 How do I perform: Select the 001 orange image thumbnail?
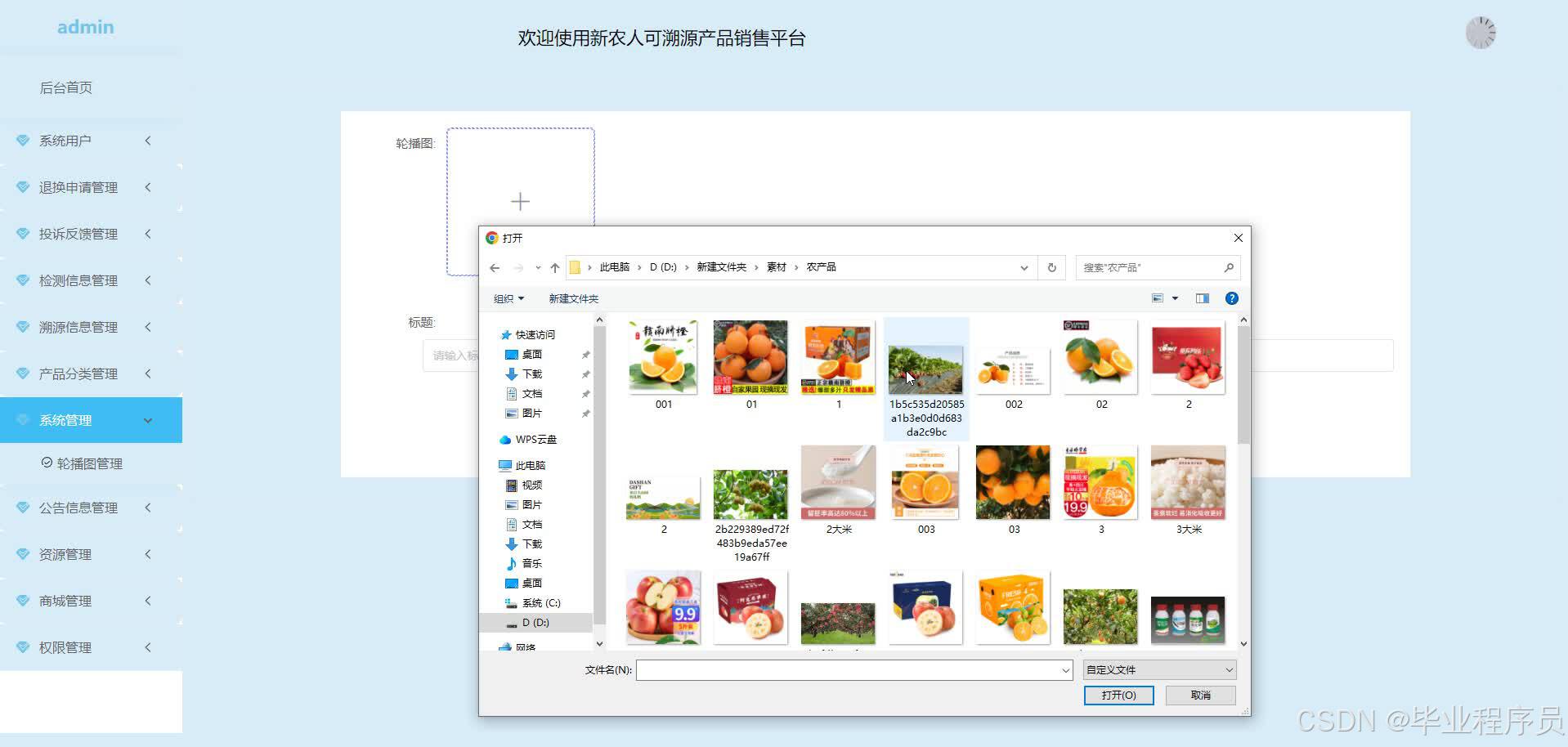tap(663, 356)
